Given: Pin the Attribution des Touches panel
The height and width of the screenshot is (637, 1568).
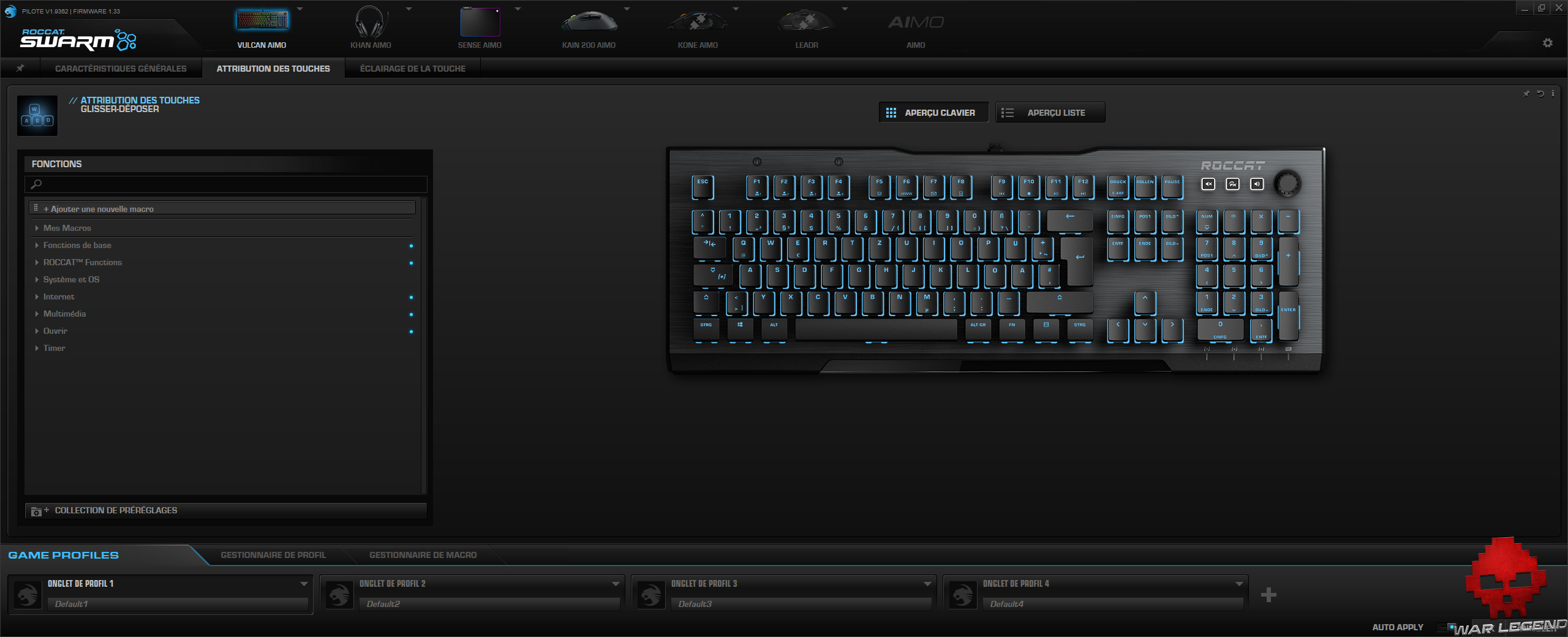Looking at the screenshot, I should pos(1526,94).
